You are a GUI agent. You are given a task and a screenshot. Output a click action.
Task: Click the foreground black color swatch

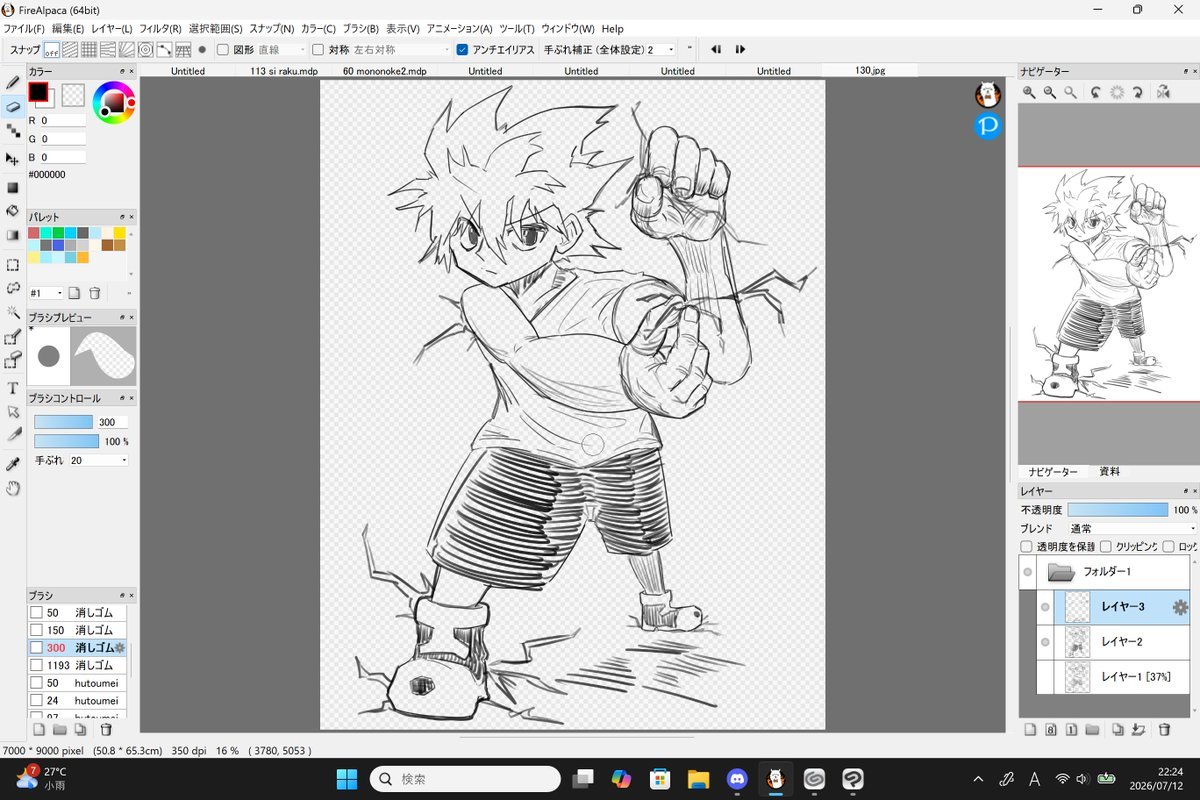(38, 93)
